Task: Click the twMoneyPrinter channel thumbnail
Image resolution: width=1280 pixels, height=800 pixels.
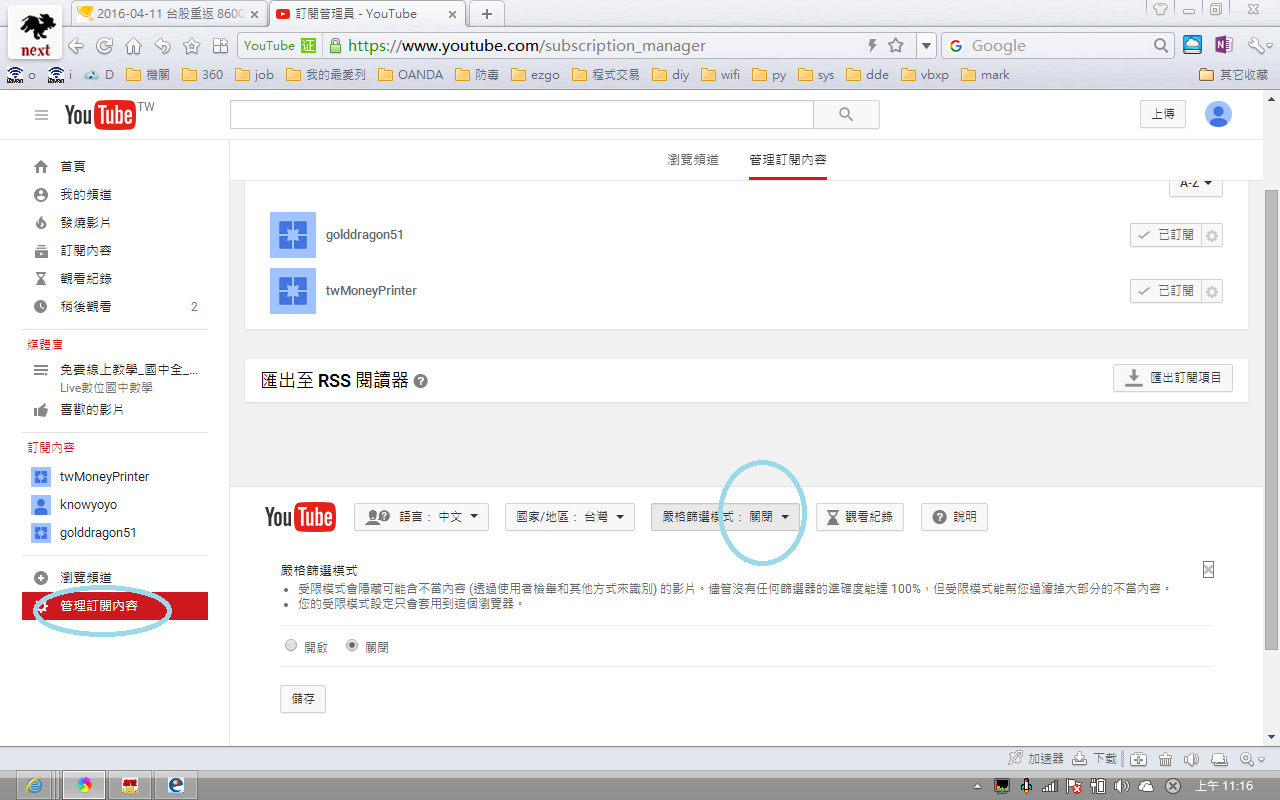Action: (293, 291)
